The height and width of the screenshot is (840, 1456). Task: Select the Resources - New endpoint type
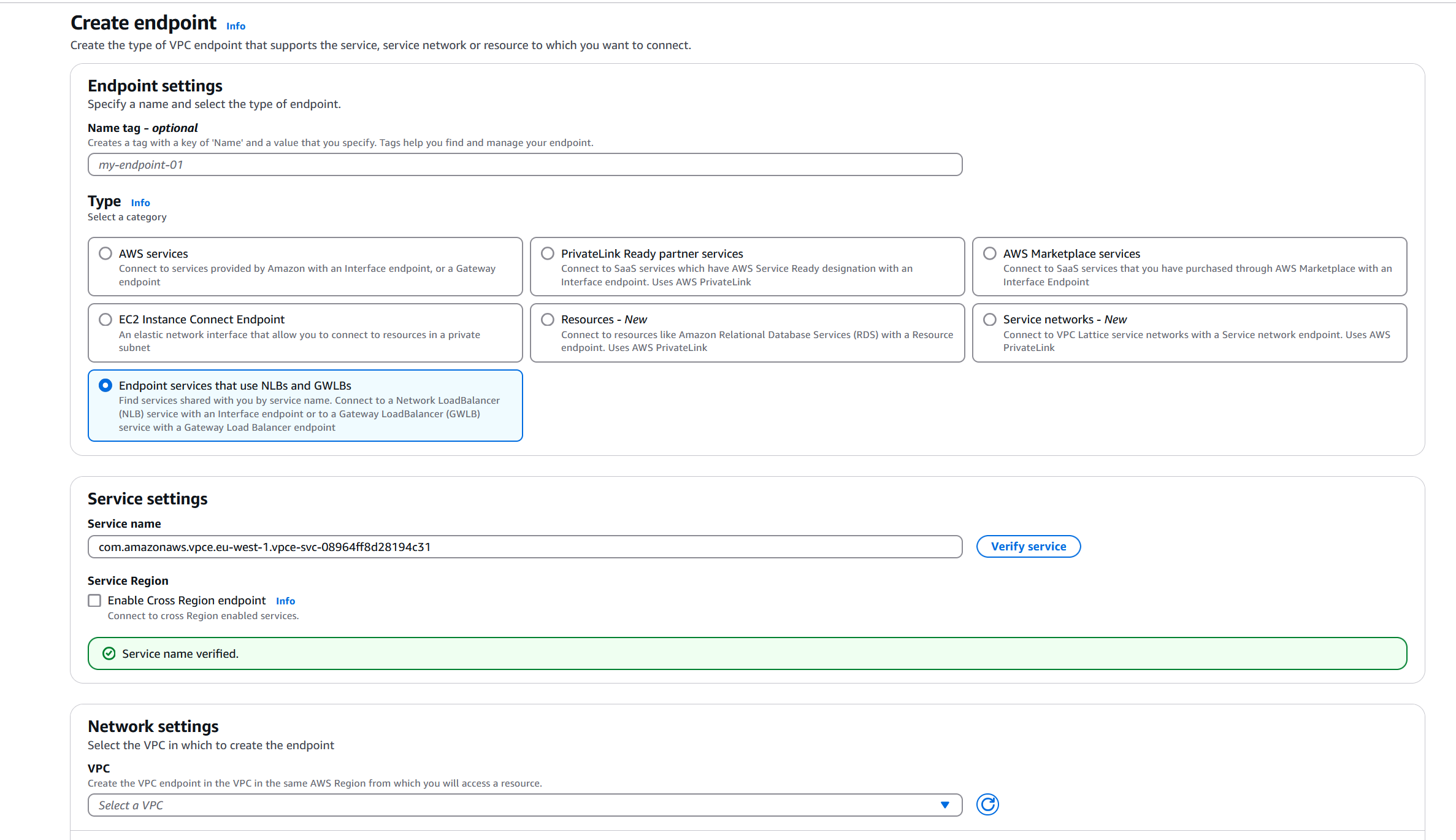548,320
